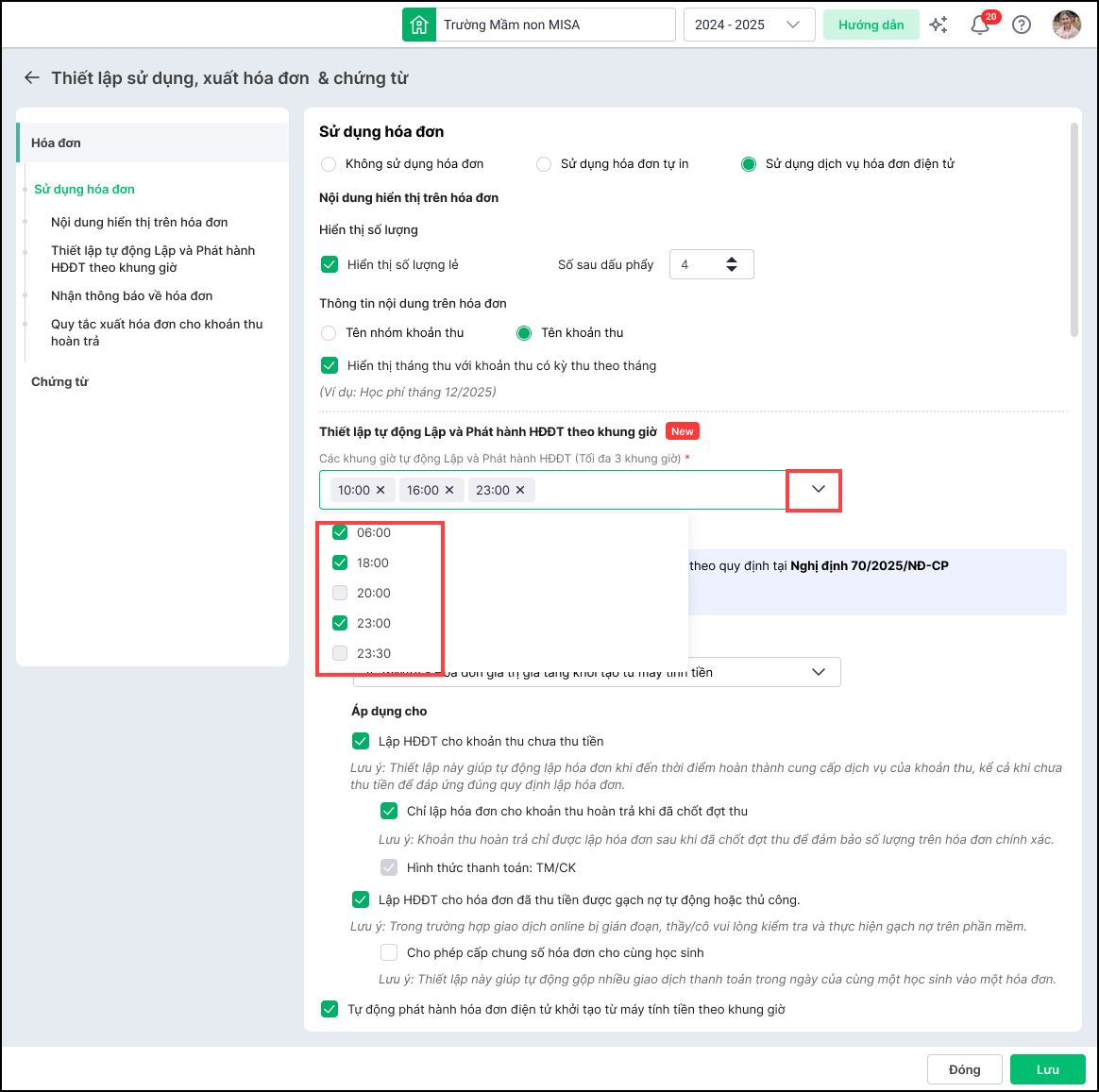Select 'Sử dụng hóa đơn tự in' radio
The width and height of the screenshot is (1099, 1092).
(544, 164)
